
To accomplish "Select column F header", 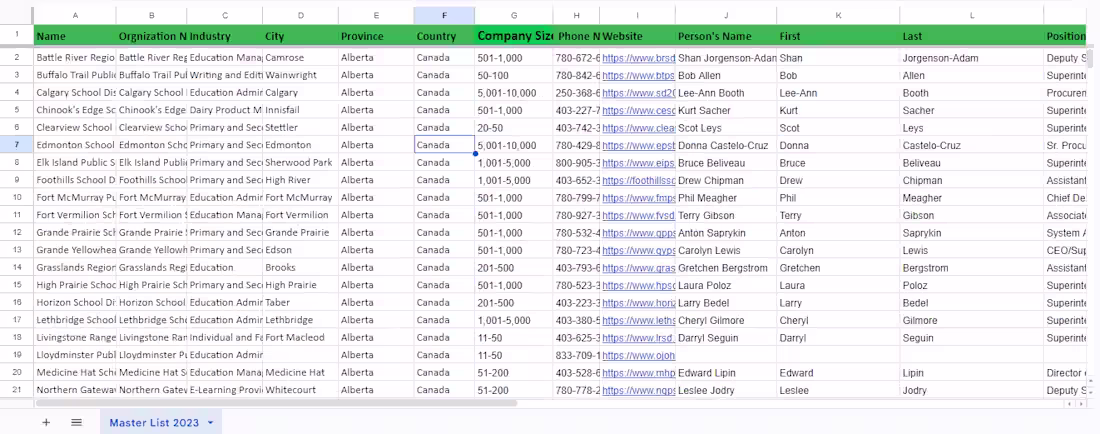I will pos(444,15).
